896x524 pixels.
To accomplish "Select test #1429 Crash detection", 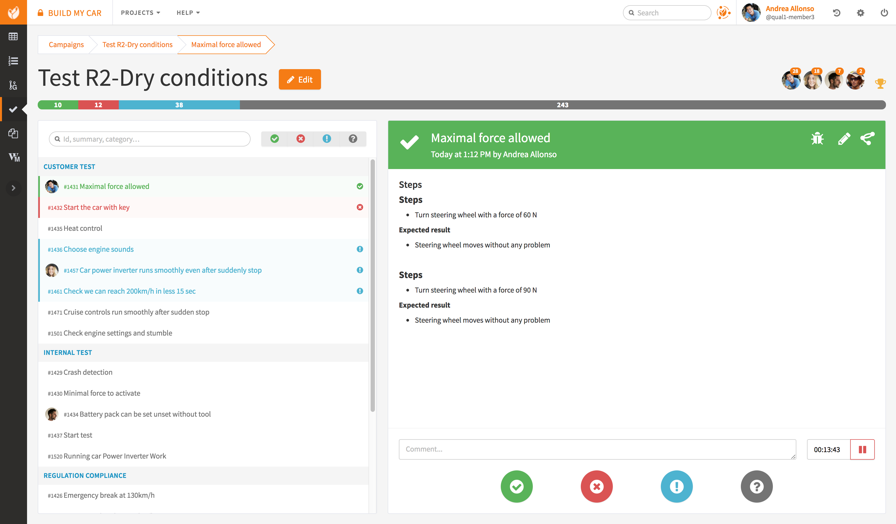I will point(203,373).
